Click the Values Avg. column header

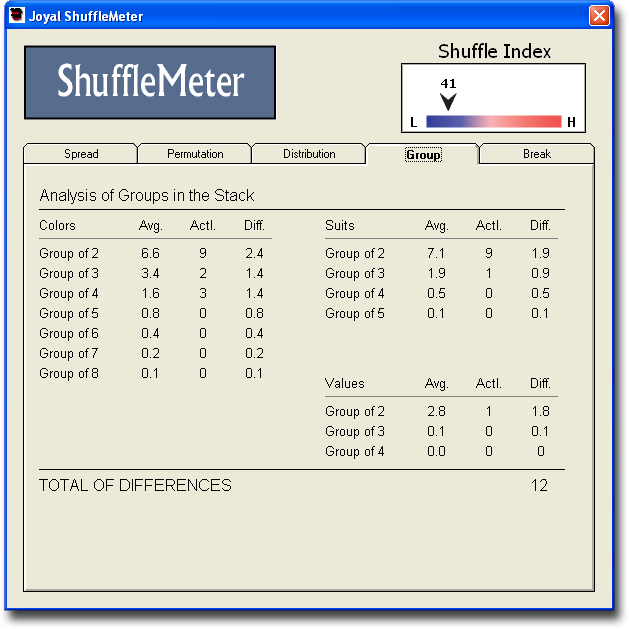pyautogui.click(x=436, y=384)
